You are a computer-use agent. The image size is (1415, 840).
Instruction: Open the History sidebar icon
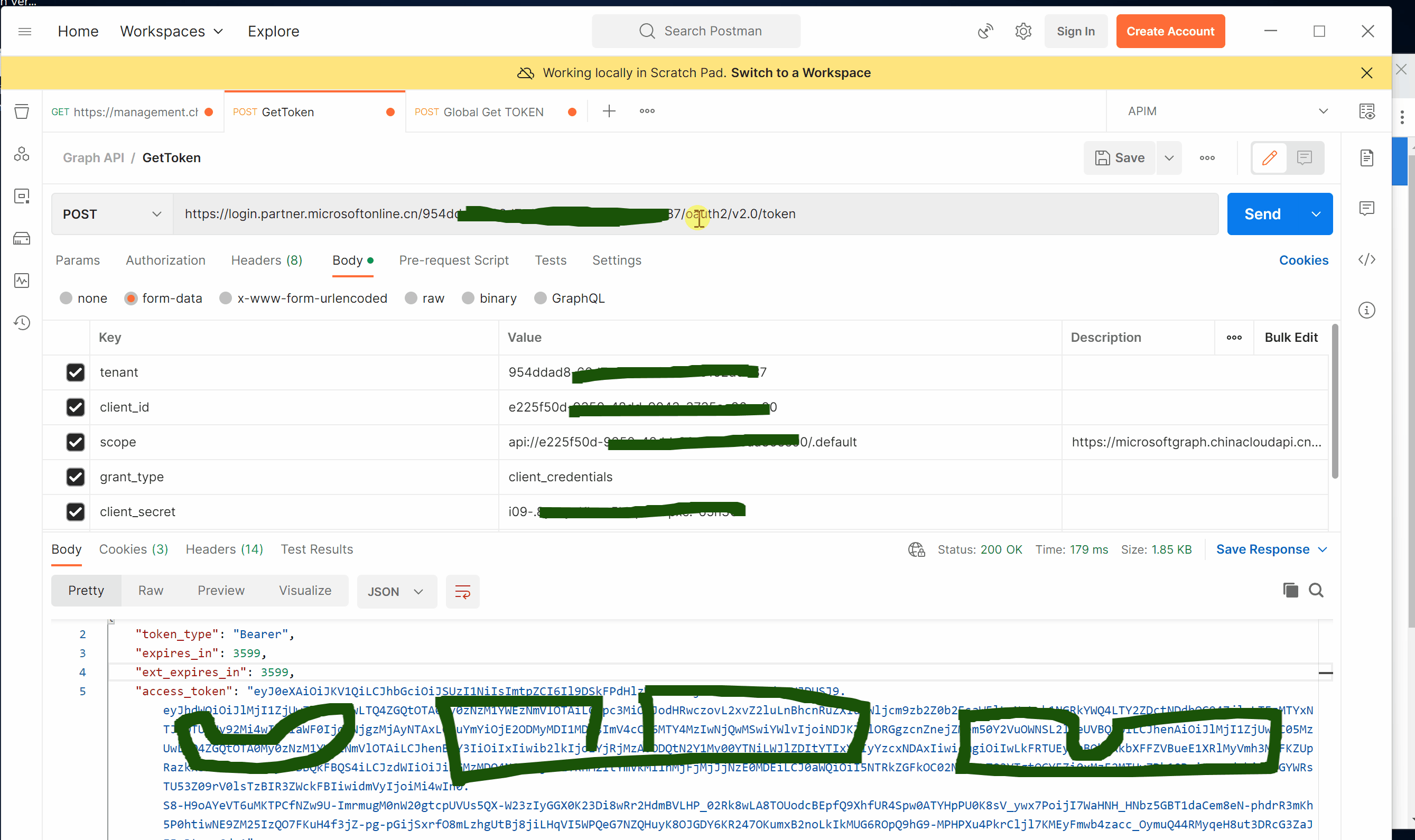tap(22, 323)
